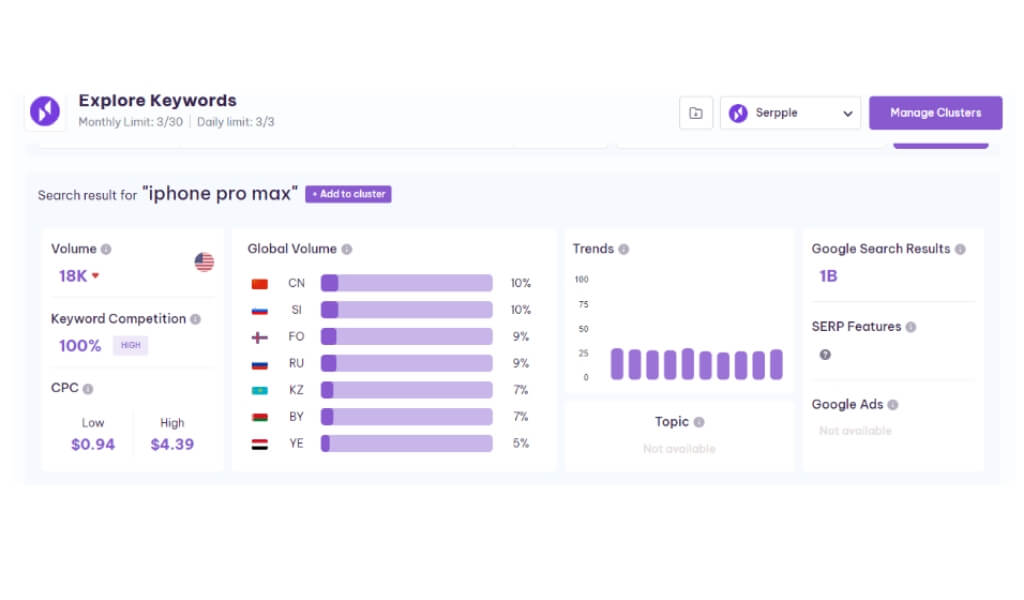Click "Not available" under Google Ads
Viewport: 1024px width, 600px height.
coord(856,431)
